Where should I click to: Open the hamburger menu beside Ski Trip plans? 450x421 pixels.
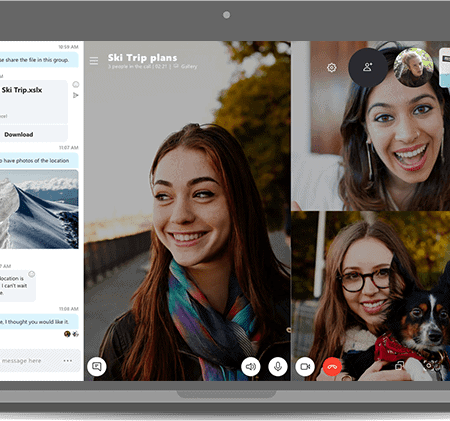[x=94, y=61]
